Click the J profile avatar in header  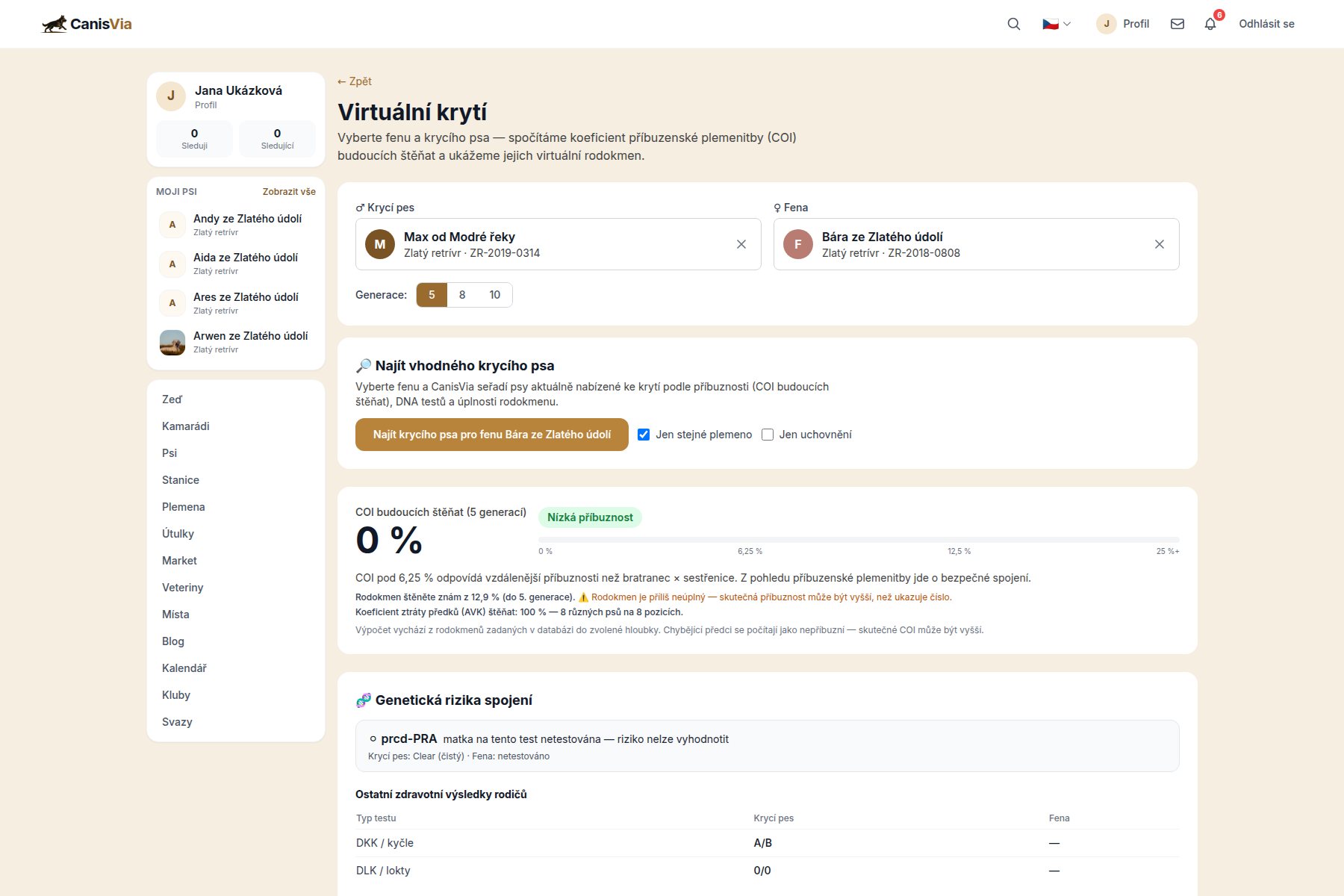(x=1107, y=24)
